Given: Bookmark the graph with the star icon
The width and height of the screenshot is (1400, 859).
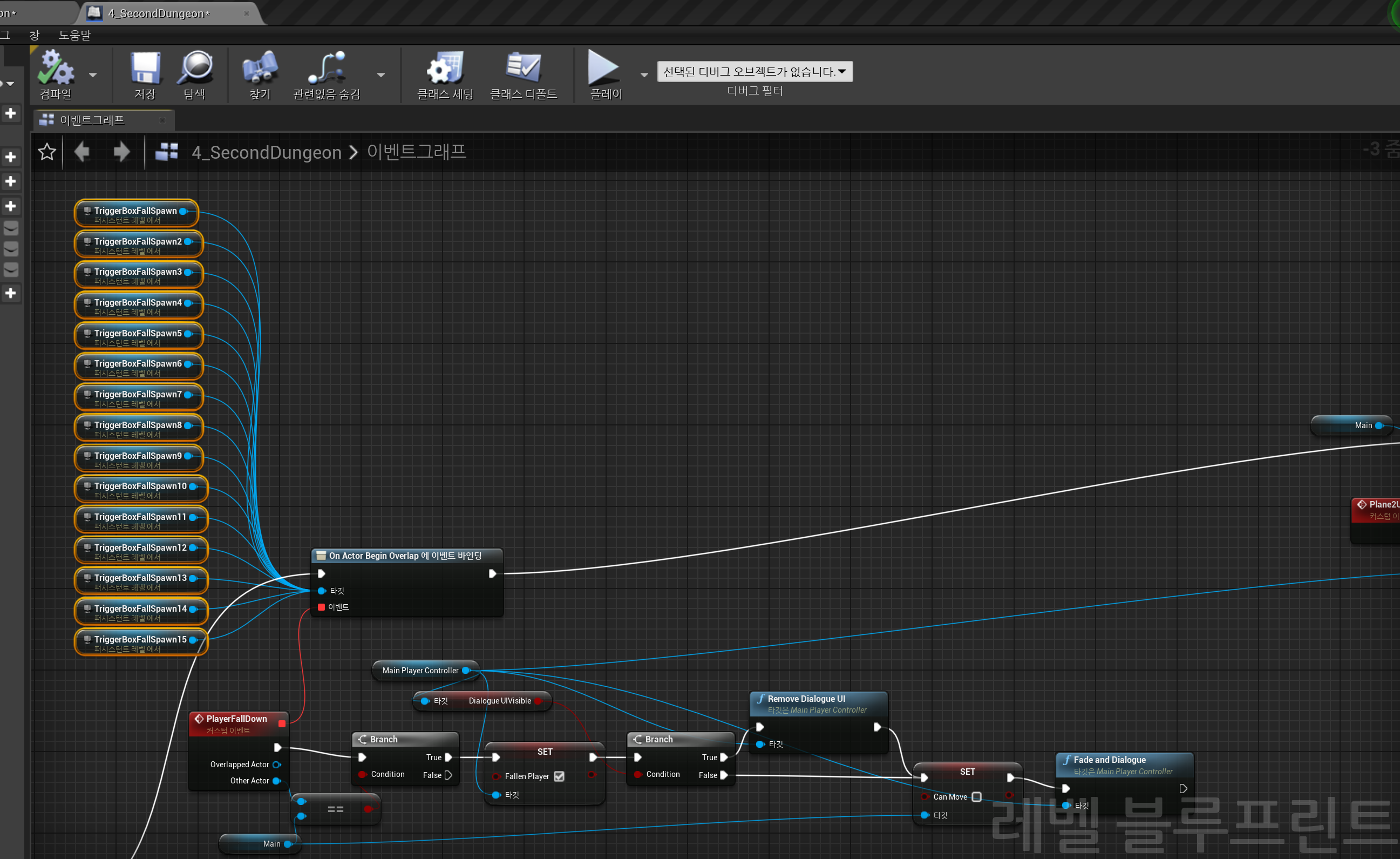Looking at the screenshot, I should point(46,152).
